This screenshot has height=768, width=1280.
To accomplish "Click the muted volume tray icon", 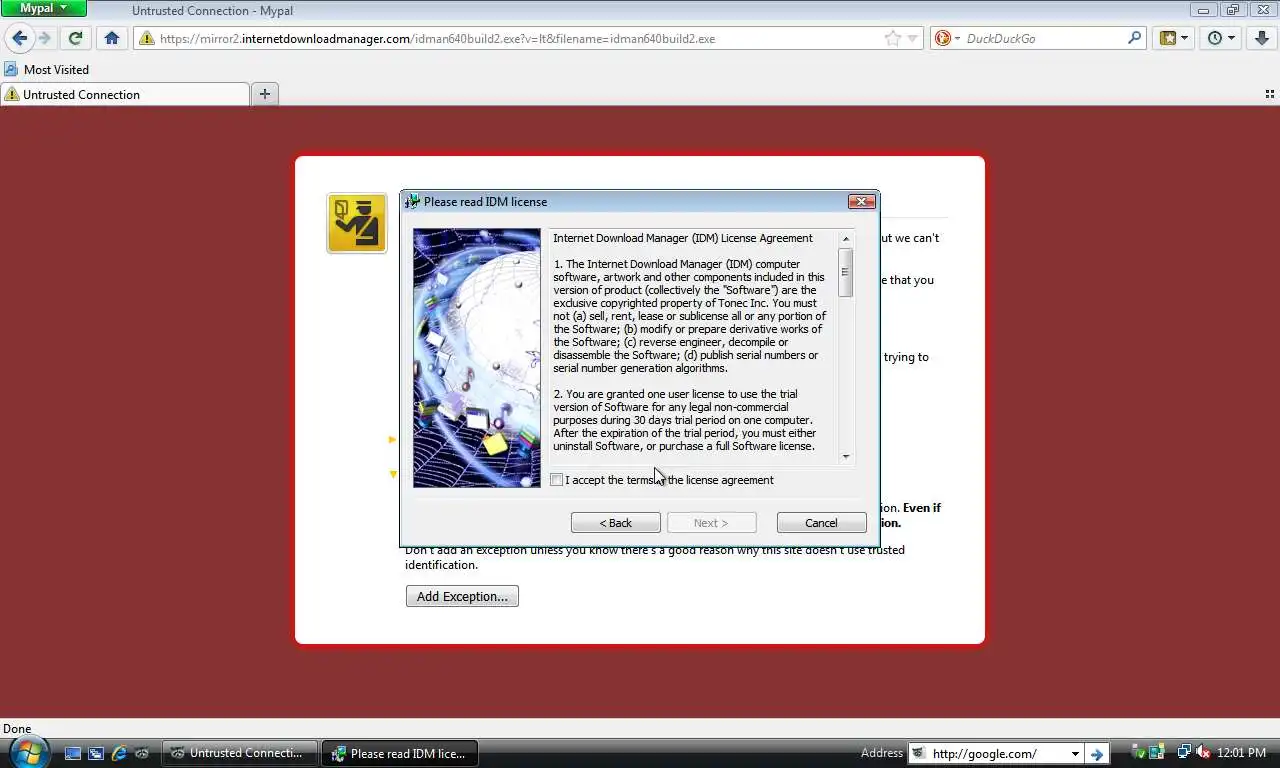I will pyautogui.click(x=1203, y=753).
